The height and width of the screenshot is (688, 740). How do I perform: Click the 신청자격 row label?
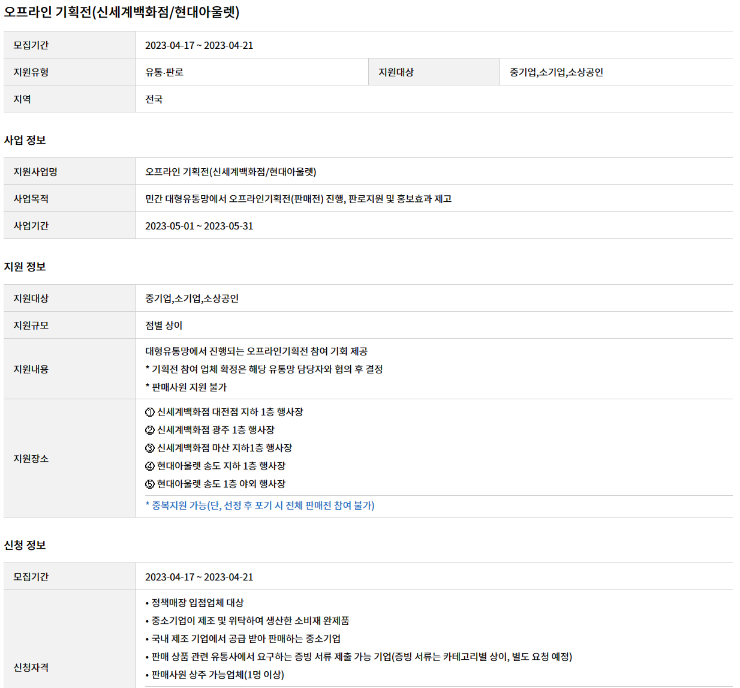click(31, 667)
